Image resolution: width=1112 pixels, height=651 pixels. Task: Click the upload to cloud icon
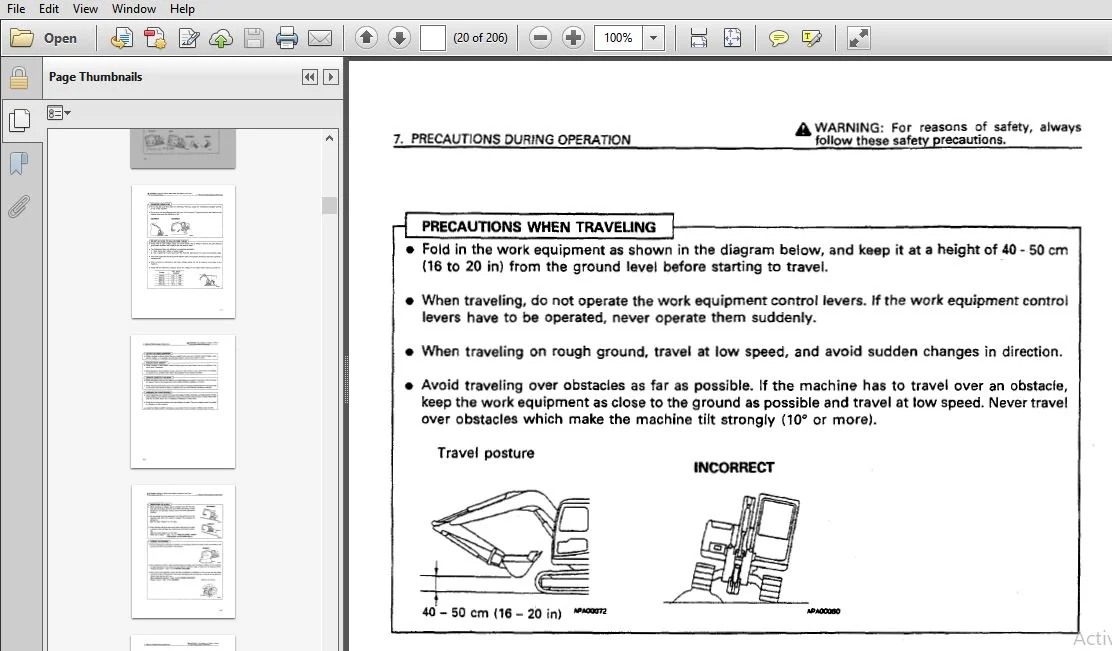pyautogui.click(x=221, y=38)
